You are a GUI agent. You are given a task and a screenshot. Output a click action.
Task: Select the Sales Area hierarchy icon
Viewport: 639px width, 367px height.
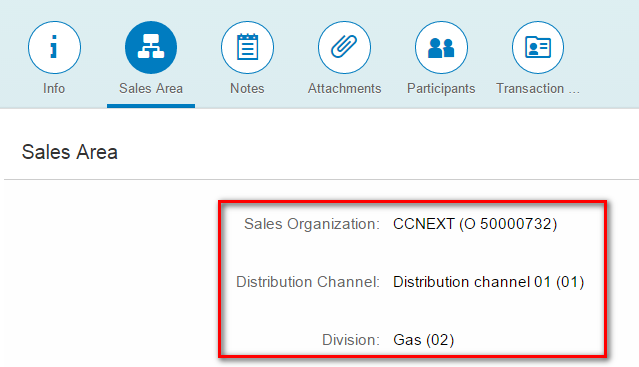tap(151, 47)
